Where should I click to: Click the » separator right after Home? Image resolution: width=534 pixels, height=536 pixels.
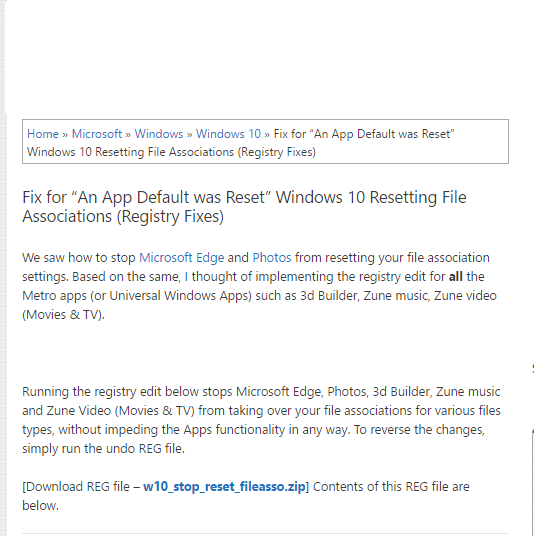[x=65, y=134]
